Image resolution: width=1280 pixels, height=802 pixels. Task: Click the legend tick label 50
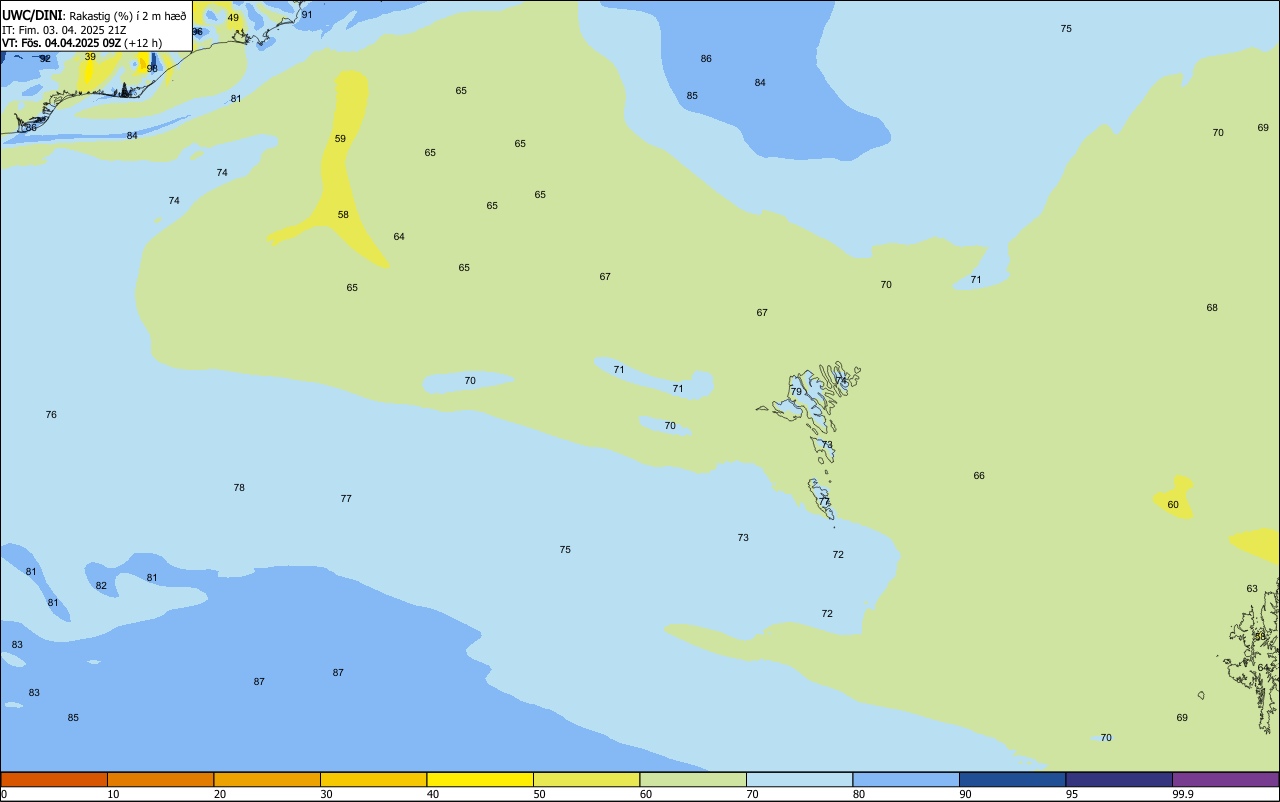tap(540, 794)
